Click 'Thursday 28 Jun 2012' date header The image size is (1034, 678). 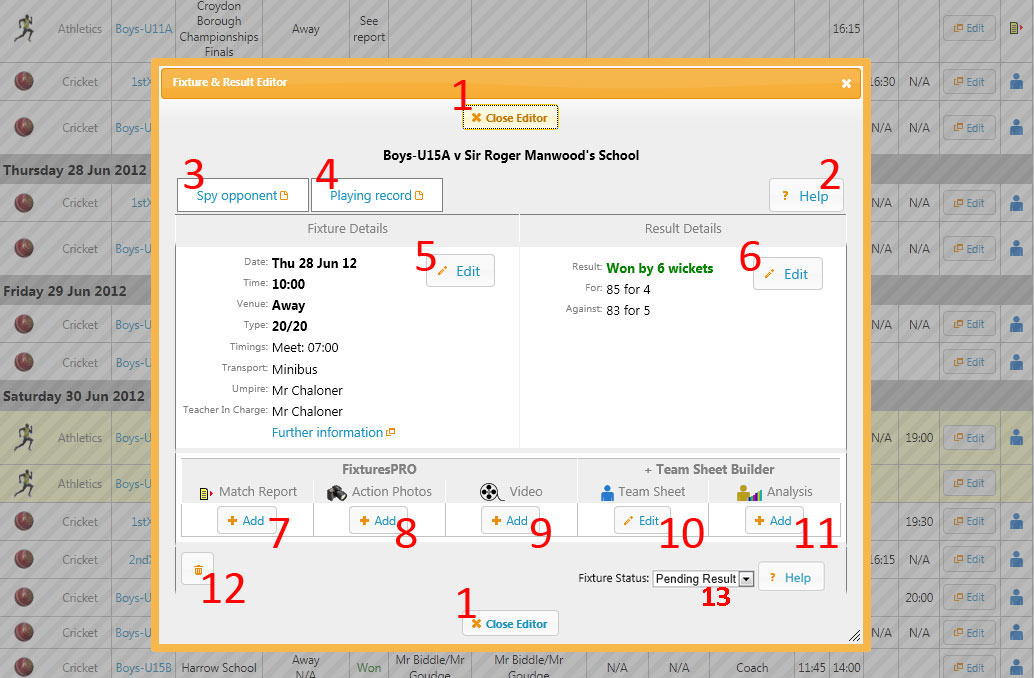pos(75,170)
